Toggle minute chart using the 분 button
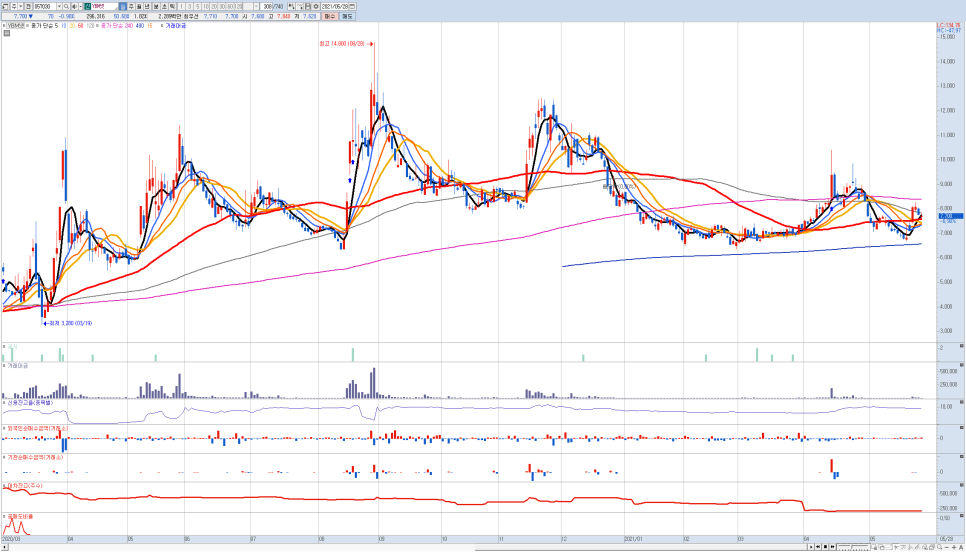The image size is (966, 552). [x=156, y=6]
